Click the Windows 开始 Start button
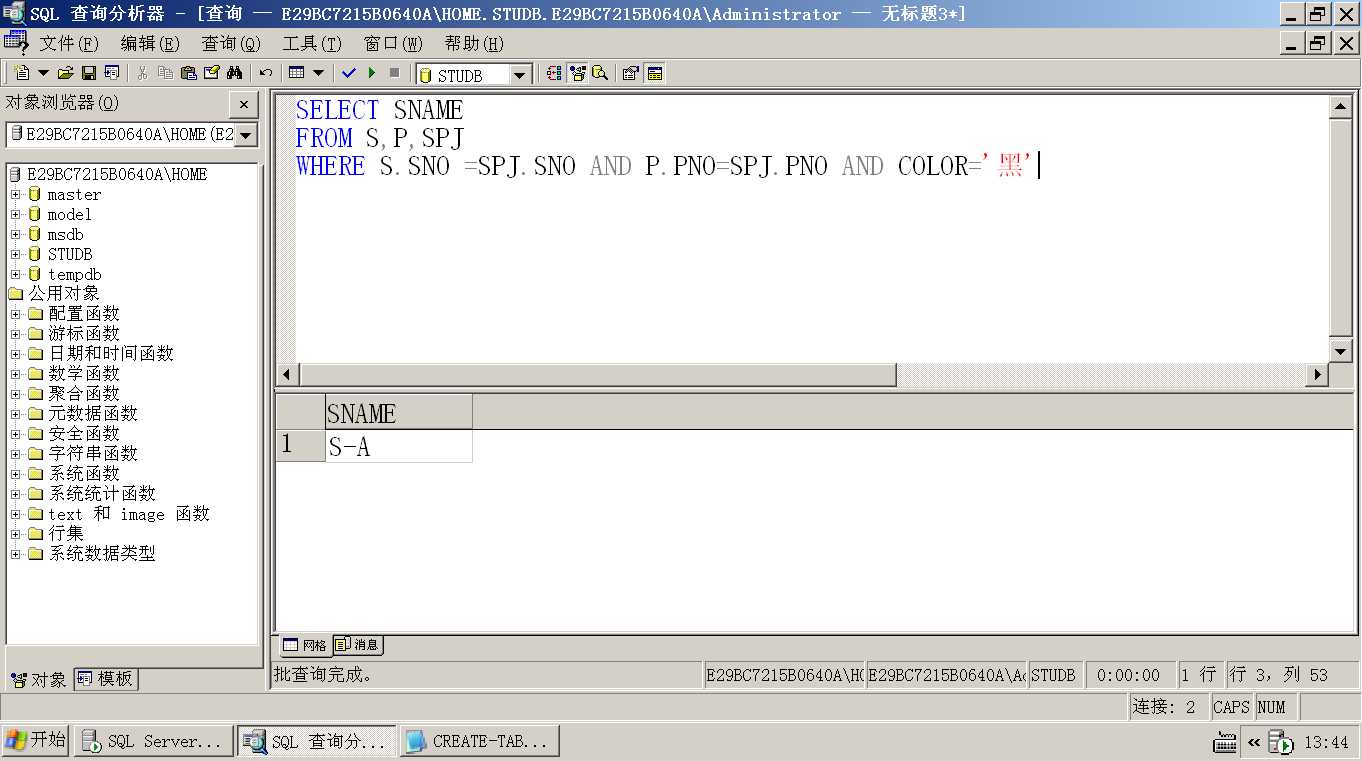The width and height of the screenshot is (1362, 761). pos(36,741)
